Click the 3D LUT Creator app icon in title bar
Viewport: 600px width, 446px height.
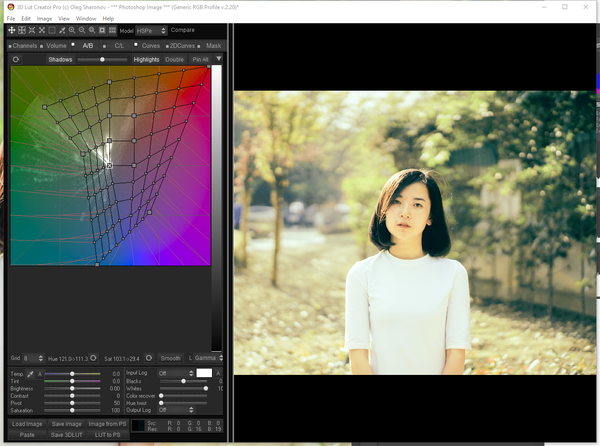click(x=11, y=7)
